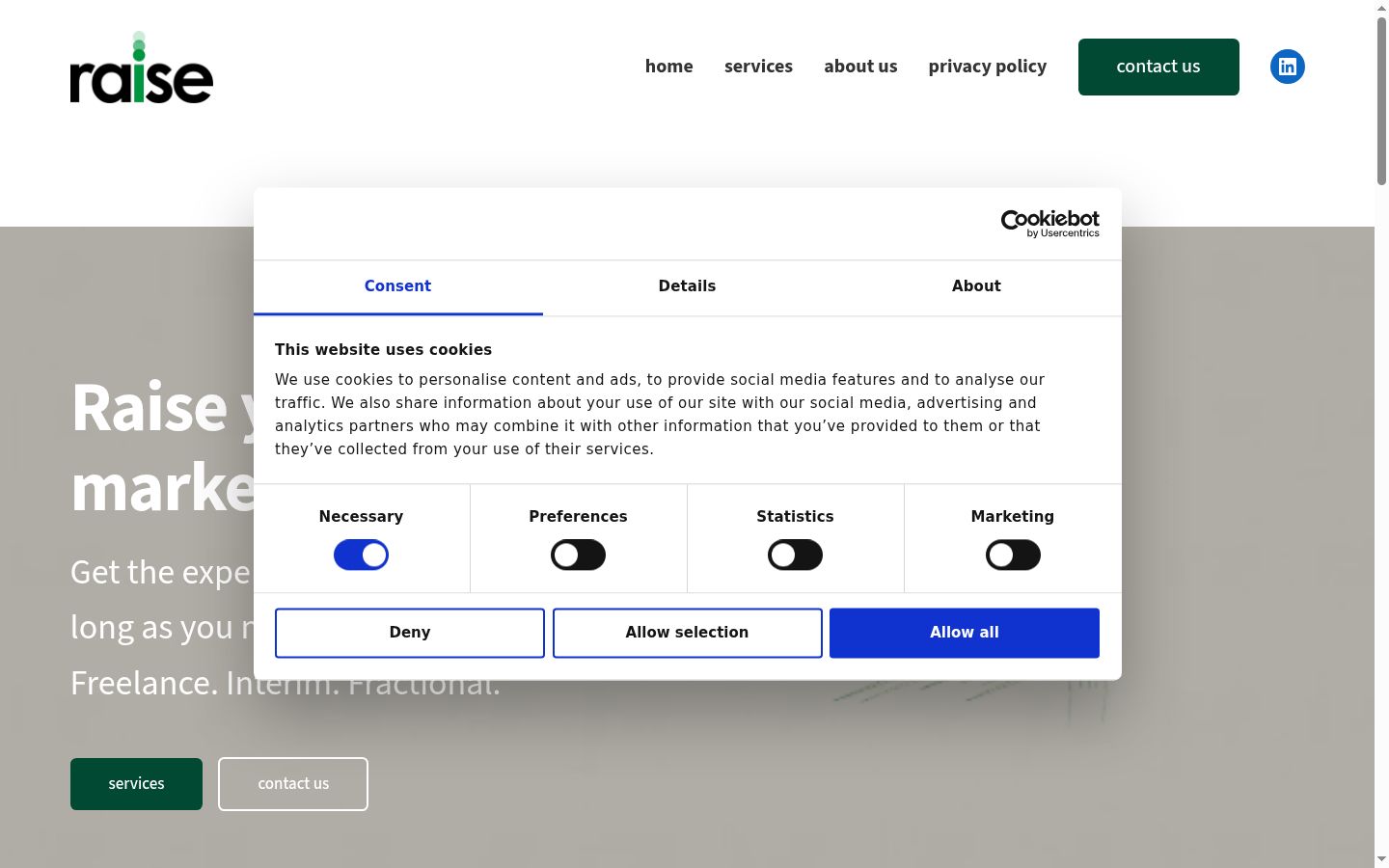This screenshot has height=868, width=1389.
Task: Click the scrollbar up arrow
Action: (1381, 8)
